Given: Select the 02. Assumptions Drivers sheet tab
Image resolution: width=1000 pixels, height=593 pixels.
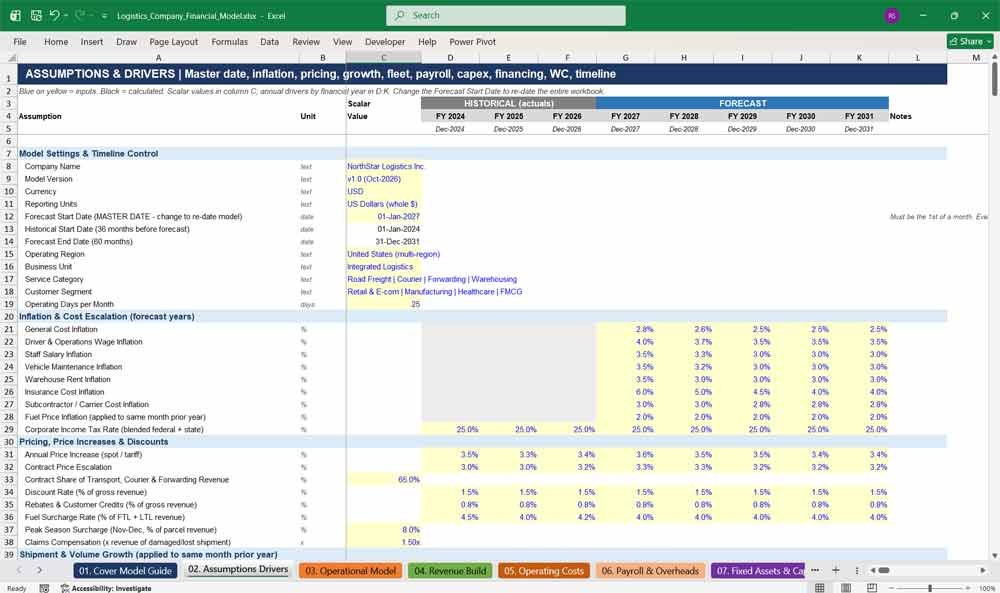Looking at the screenshot, I should click(x=238, y=569).
